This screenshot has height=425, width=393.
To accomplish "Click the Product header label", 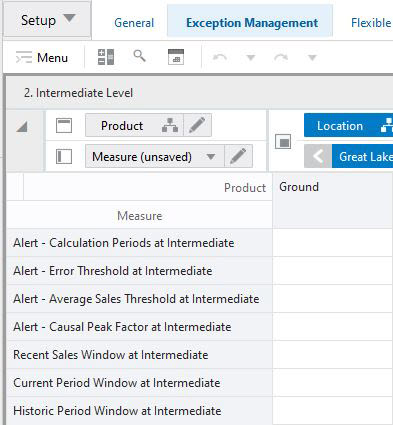I will (x=245, y=188).
